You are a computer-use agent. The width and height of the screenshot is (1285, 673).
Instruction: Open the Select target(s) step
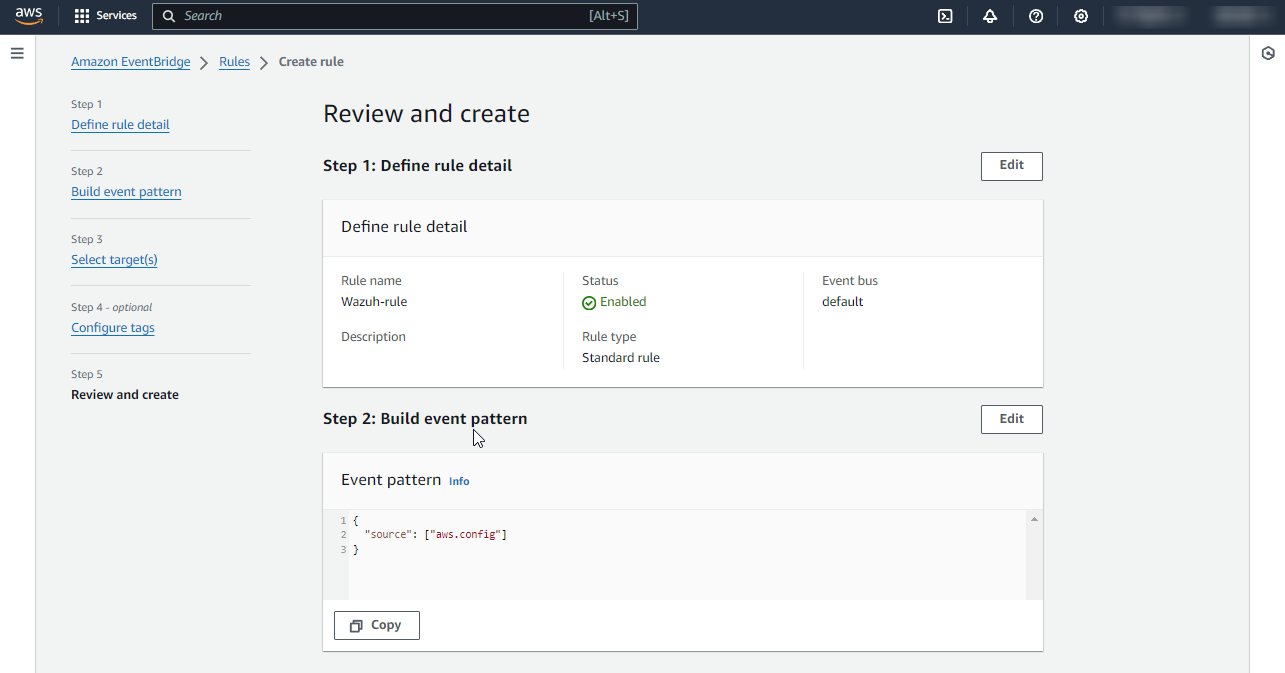(x=114, y=260)
